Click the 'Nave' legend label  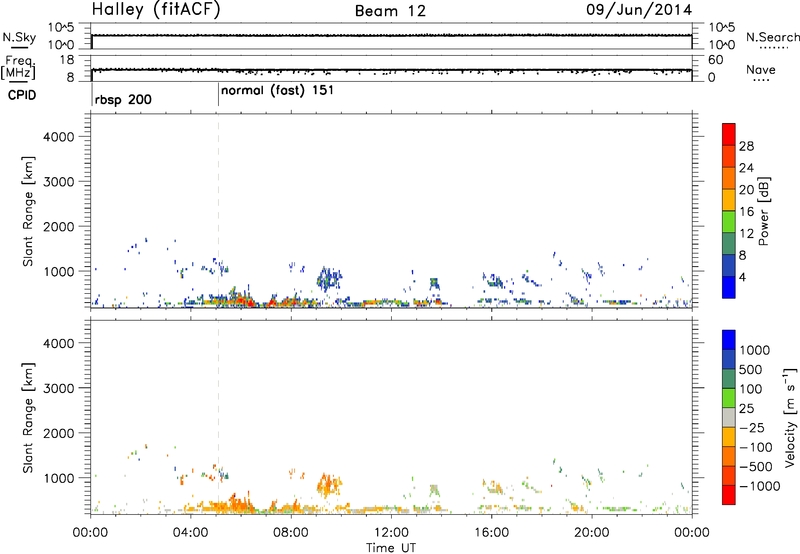[761, 69]
